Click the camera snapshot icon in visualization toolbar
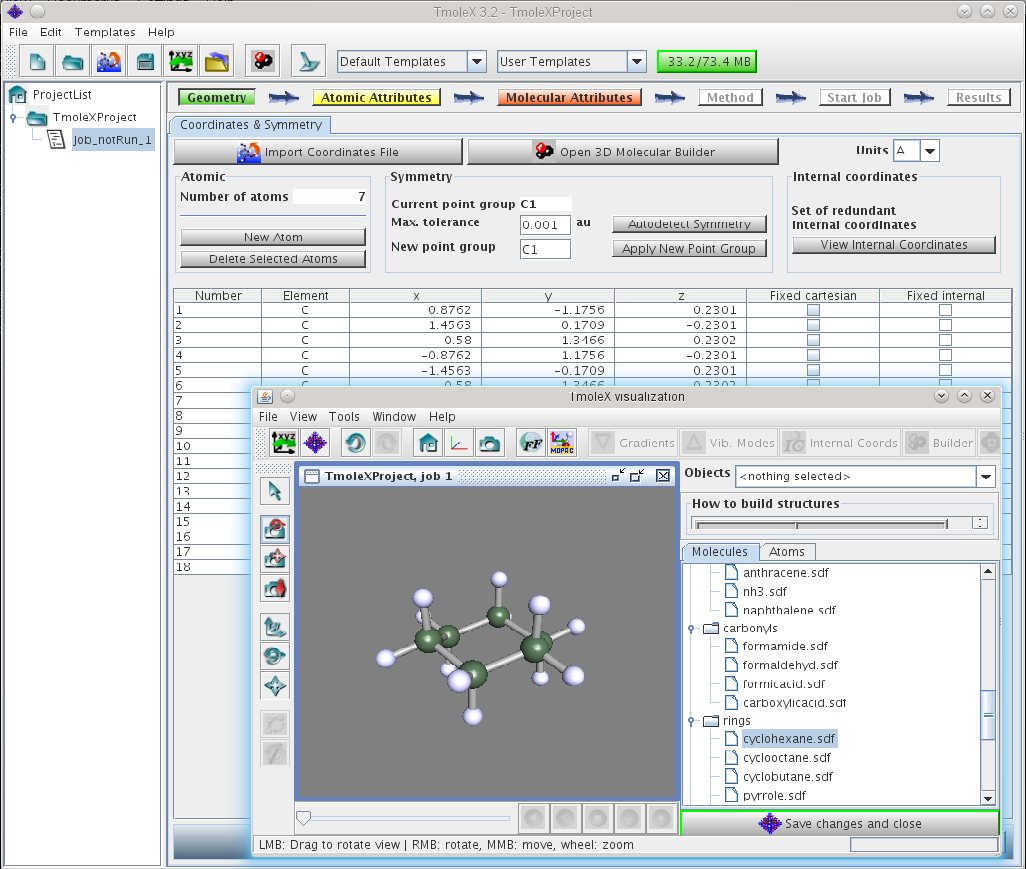Screen dimensions: 1026x869 tap(489, 443)
